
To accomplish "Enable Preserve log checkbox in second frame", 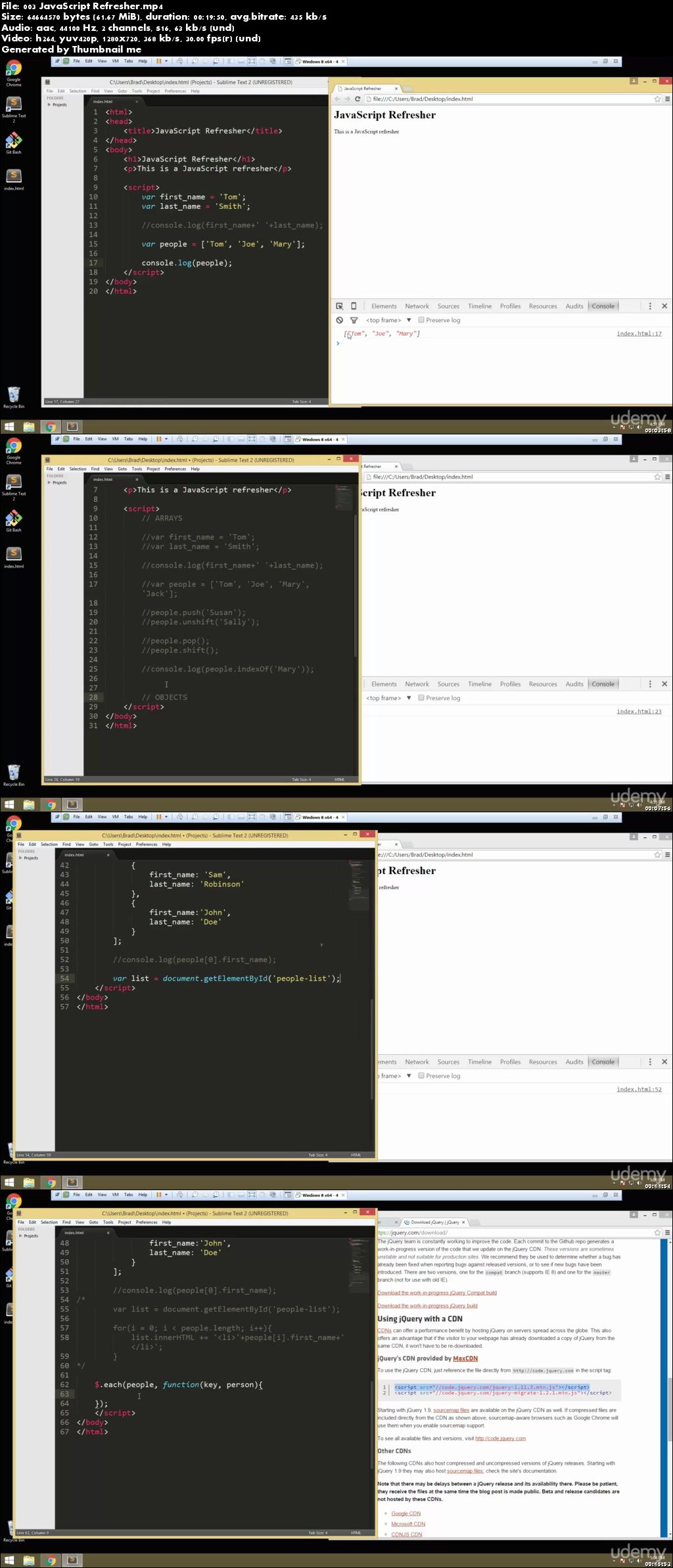I will [421, 698].
